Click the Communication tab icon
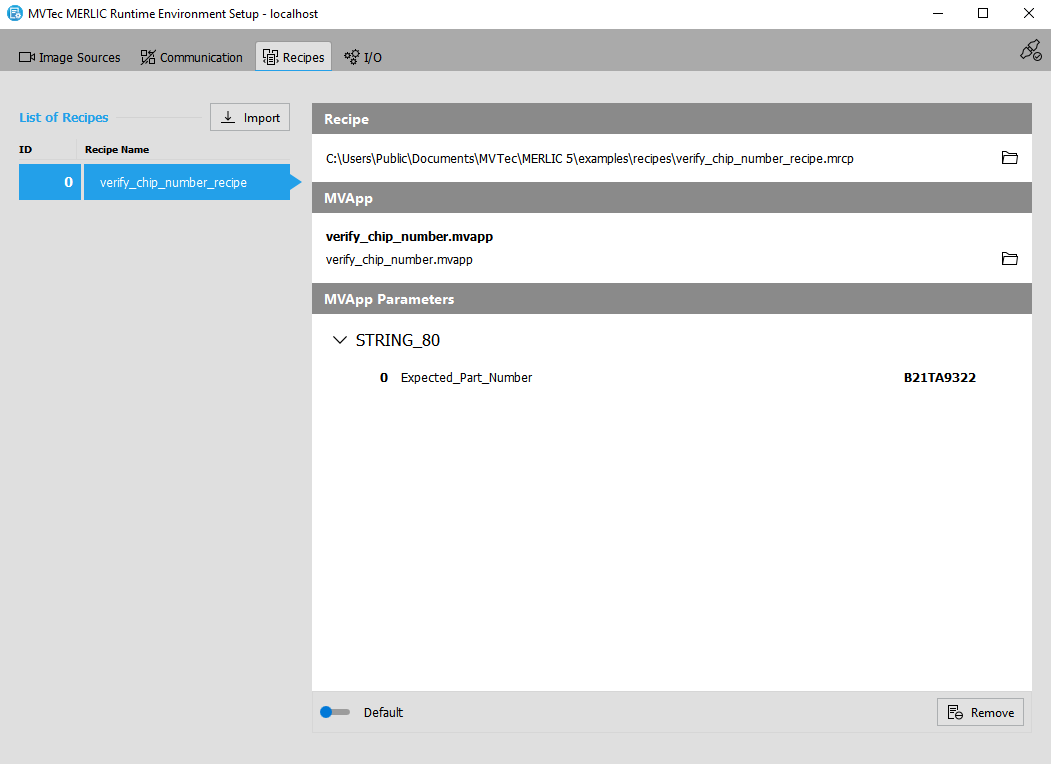Viewport: 1051px width, 764px height. click(x=148, y=58)
